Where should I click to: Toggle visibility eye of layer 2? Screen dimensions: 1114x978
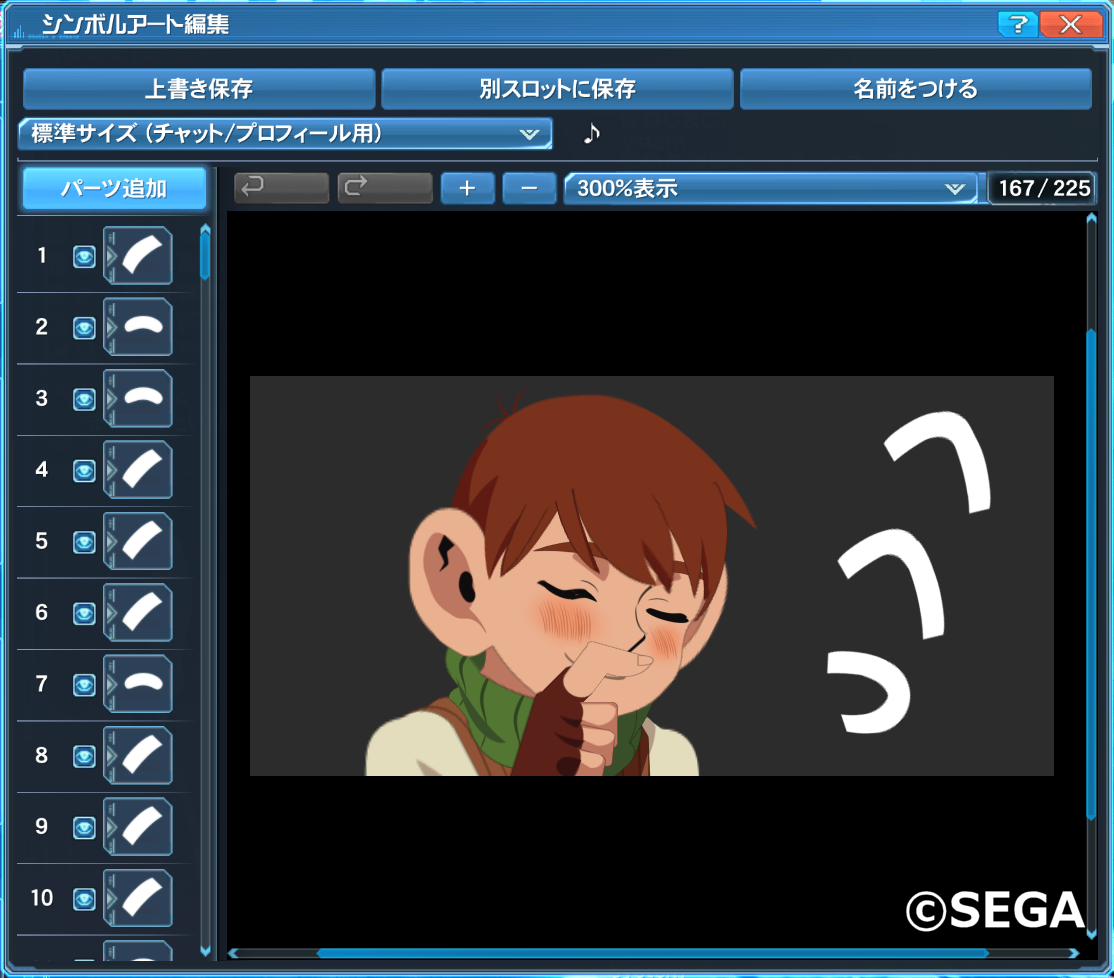[x=84, y=328]
